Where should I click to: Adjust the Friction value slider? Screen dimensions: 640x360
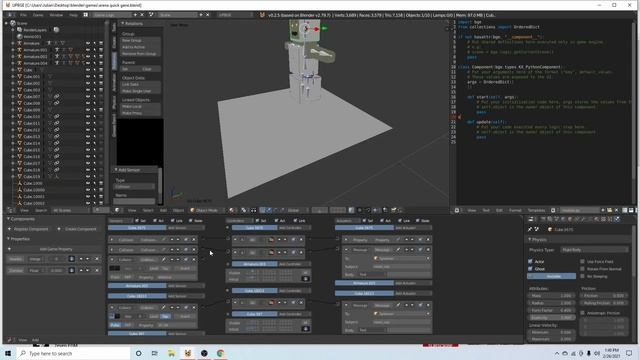pos(603,295)
